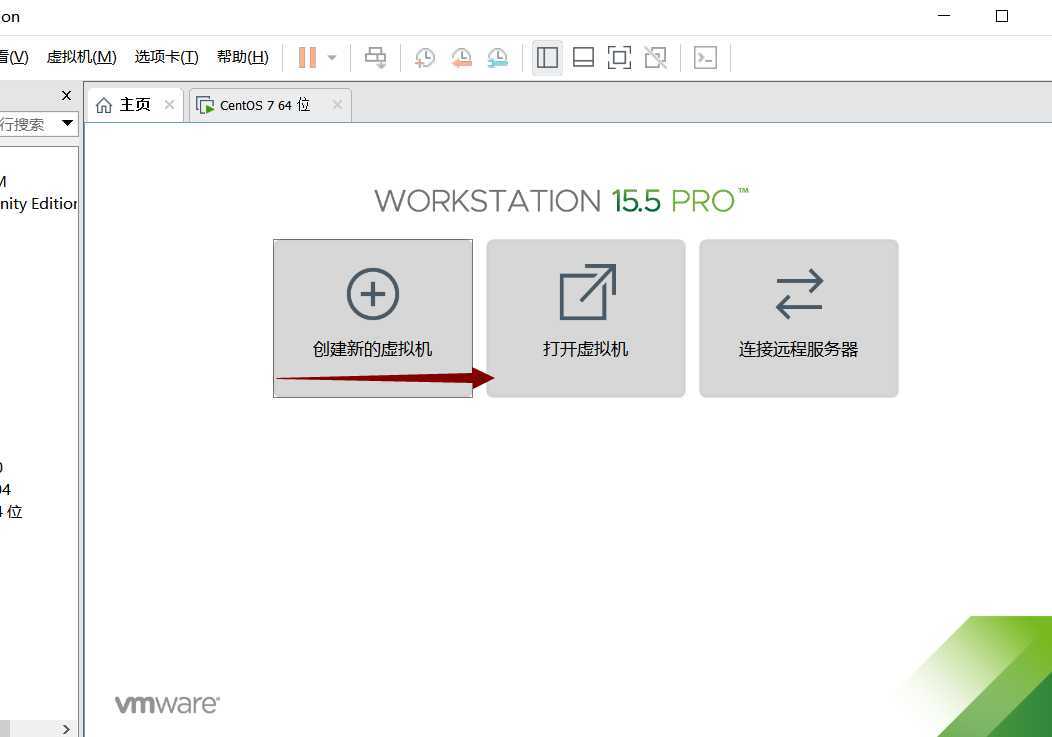Minimize the VMware Workstation window
Viewport: 1052px width, 737px height.
pos(944,15)
